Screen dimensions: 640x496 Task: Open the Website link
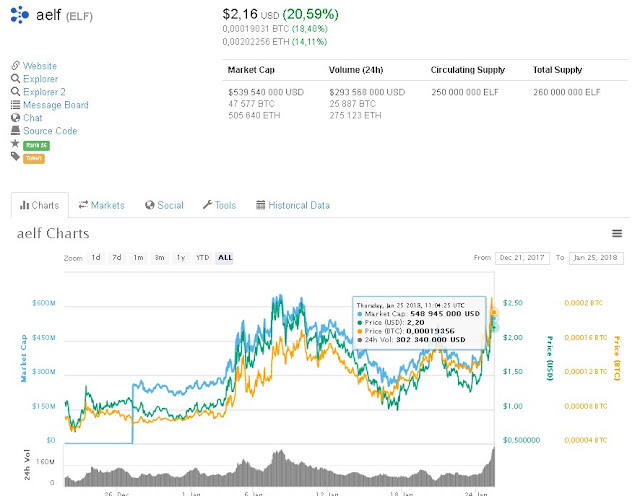tap(40, 66)
